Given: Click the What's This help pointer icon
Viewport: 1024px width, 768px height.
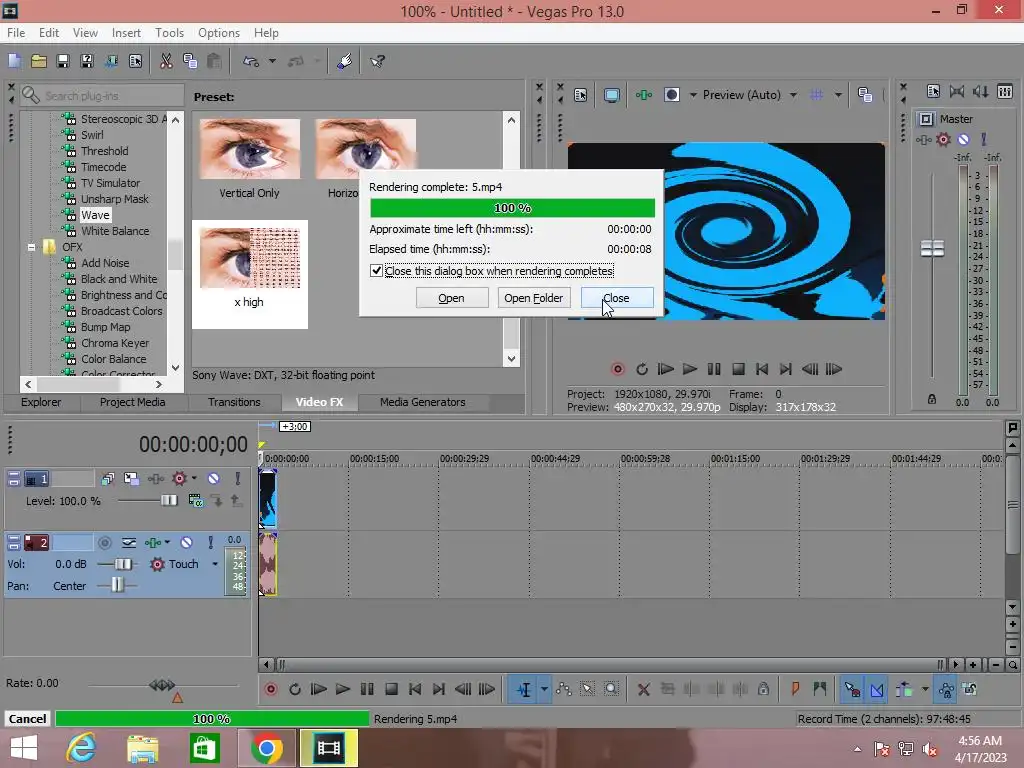Looking at the screenshot, I should pyautogui.click(x=377, y=61).
